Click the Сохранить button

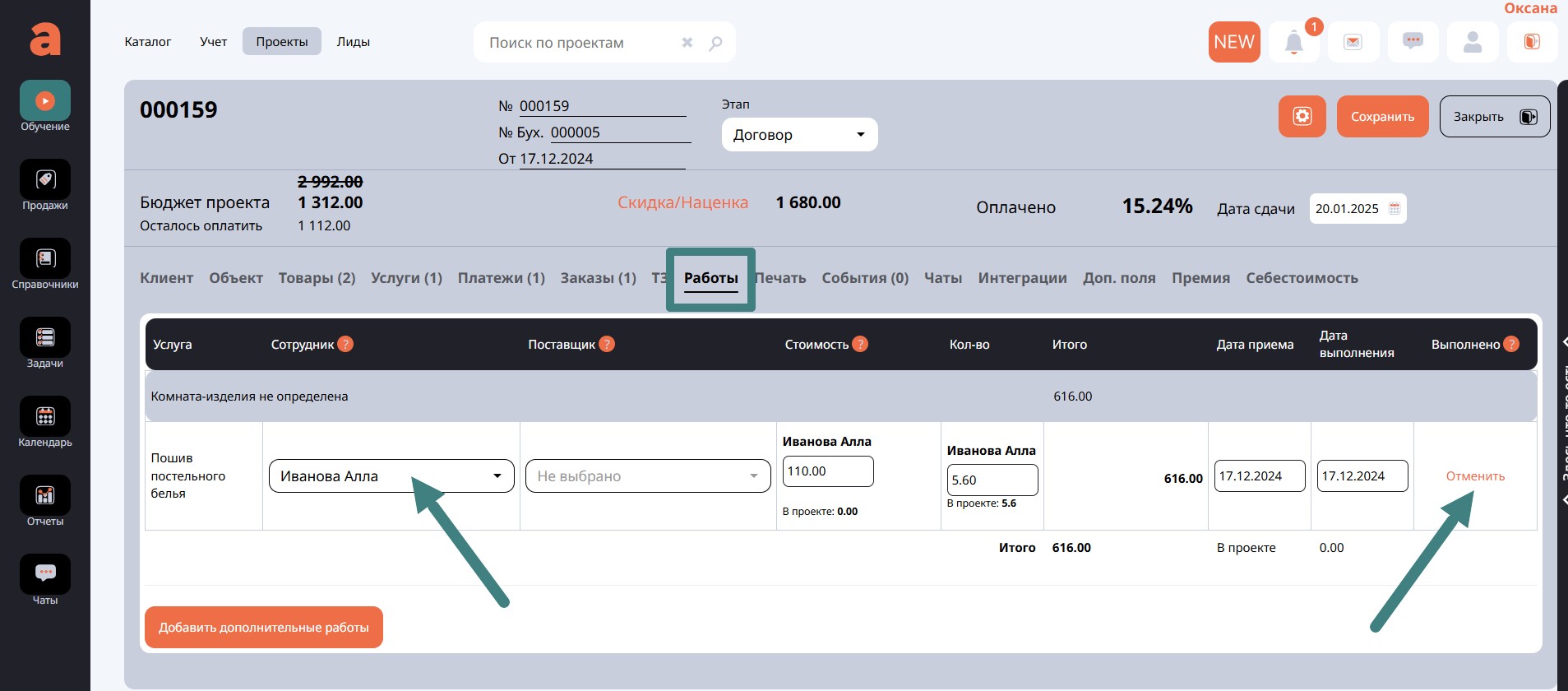(1382, 117)
